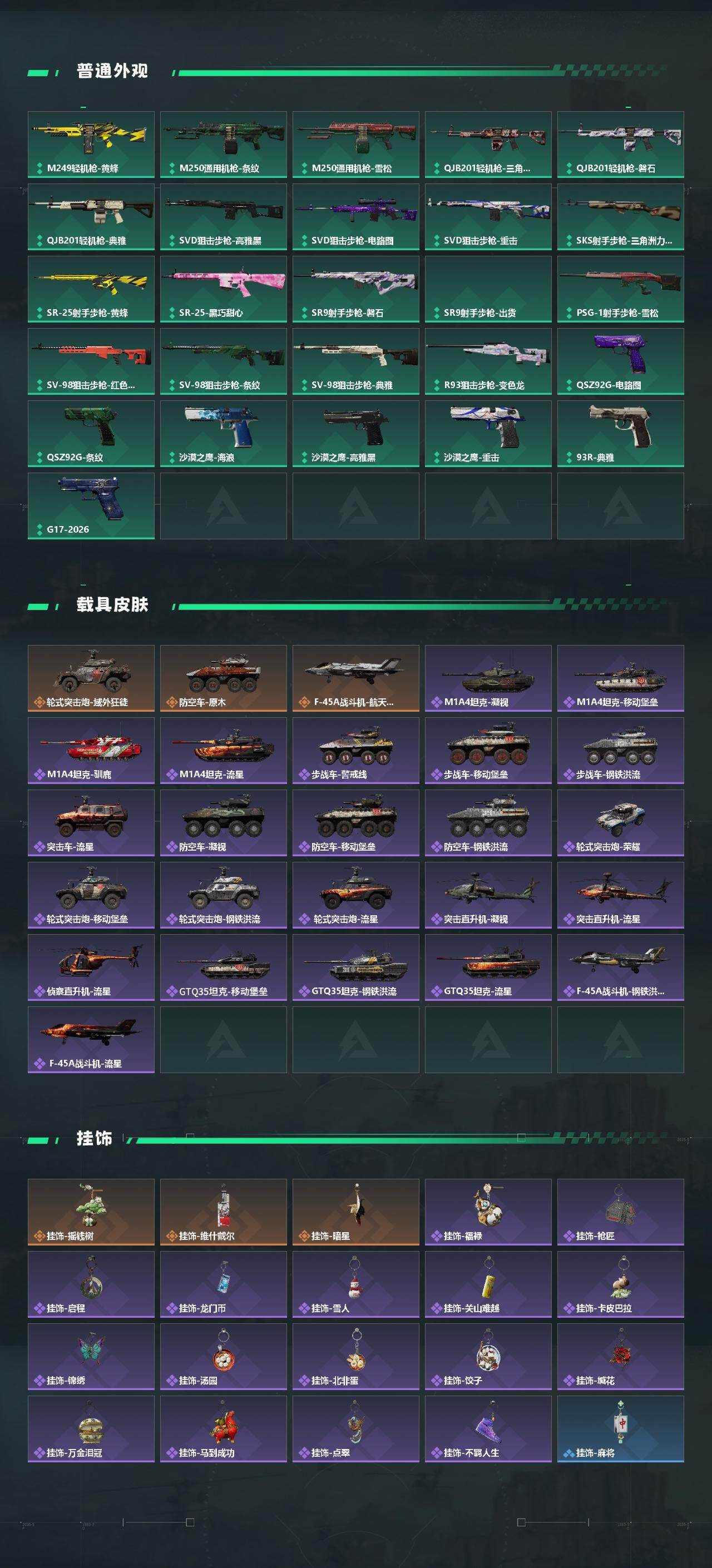Select the 侦察直升机-流星 helicopter skin
Image resolution: width=712 pixels, height=1568 pixels.
(x=91, y=967)
